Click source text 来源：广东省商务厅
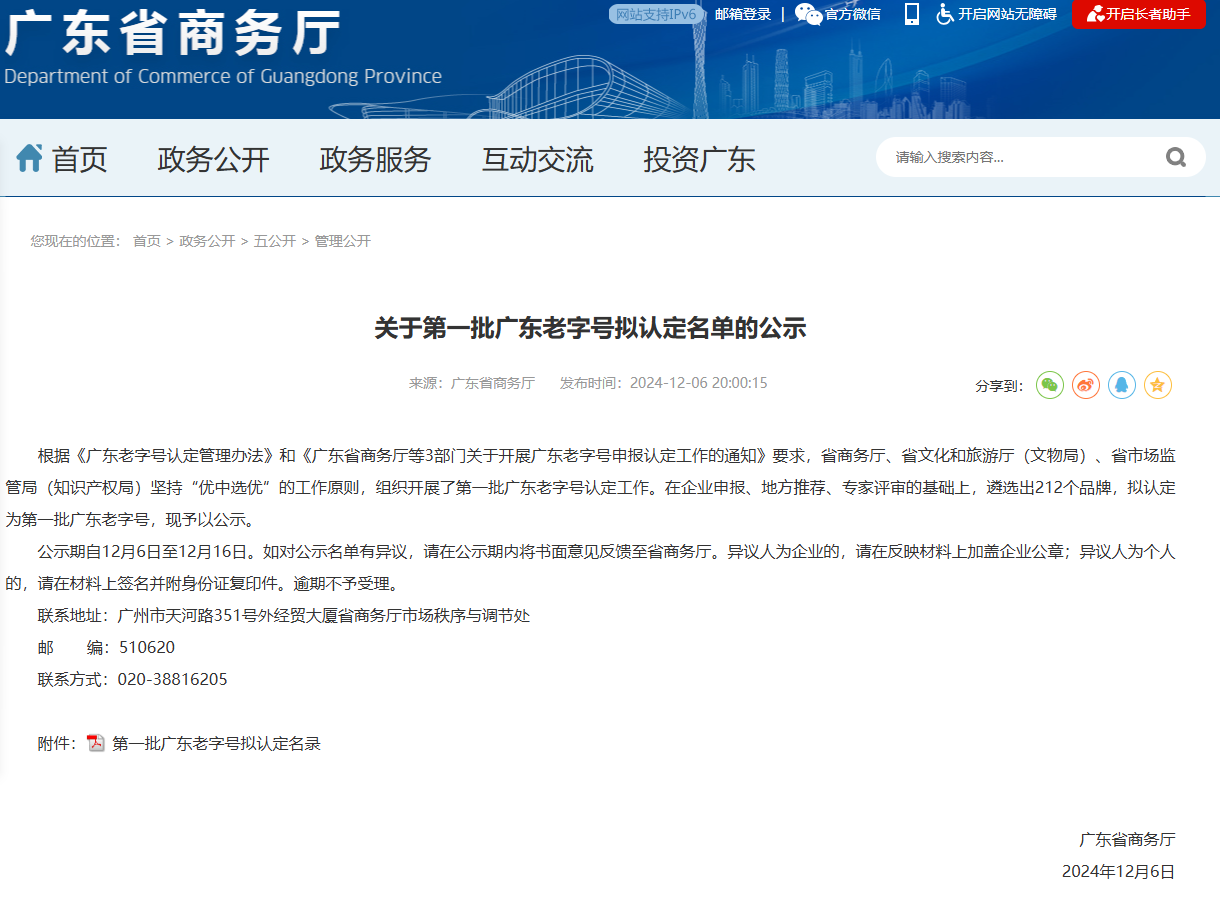 (x=472, y=383)
